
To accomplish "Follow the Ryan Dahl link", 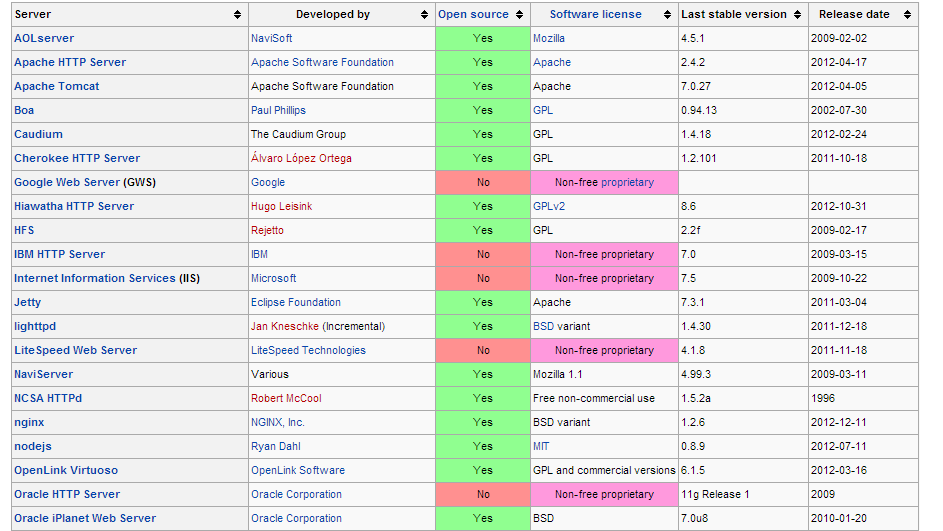I will (x=276, y=447).
